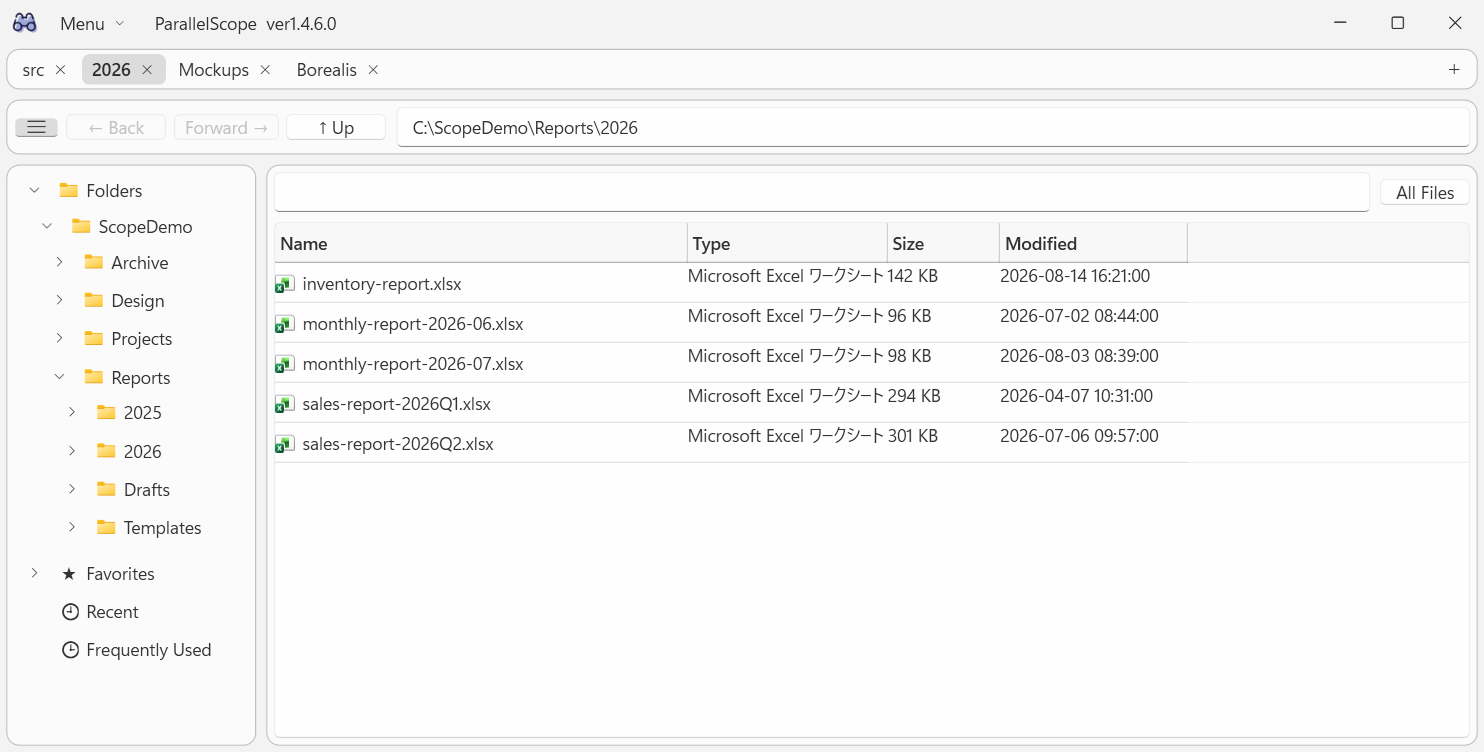Screen dimensions: 1484x752
Task: Go Forward in navigation history
Action: pos(226,127)
